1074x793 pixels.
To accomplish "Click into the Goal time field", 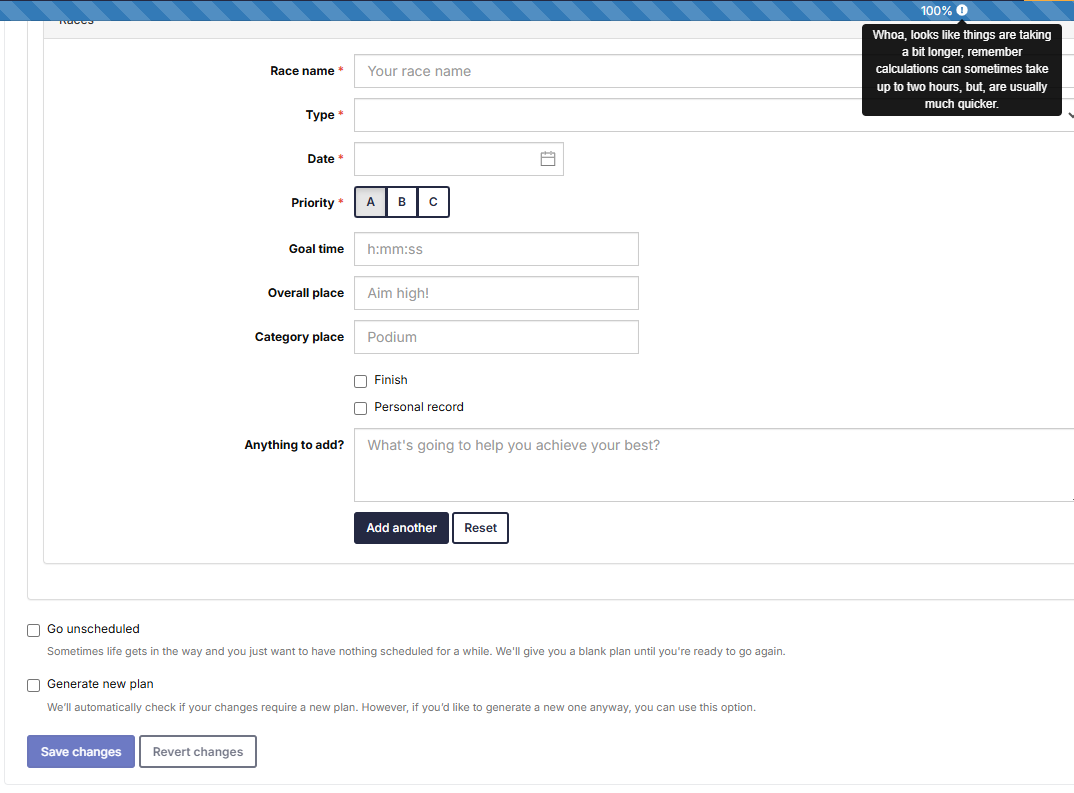I will pyautogui.click(x=496, y=249).
